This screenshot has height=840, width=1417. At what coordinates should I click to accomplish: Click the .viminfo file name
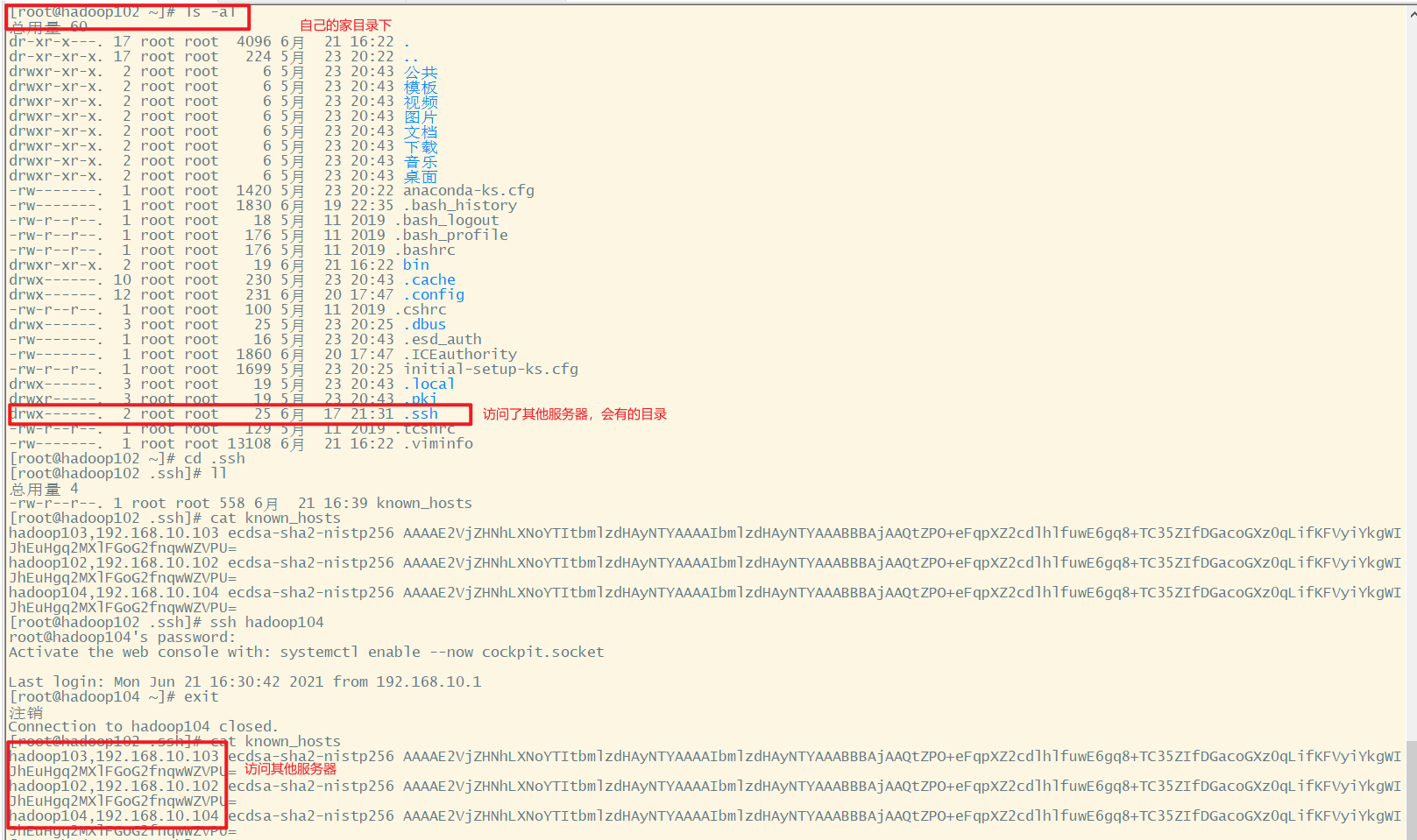pyautogui.click(x=438, y=443)
